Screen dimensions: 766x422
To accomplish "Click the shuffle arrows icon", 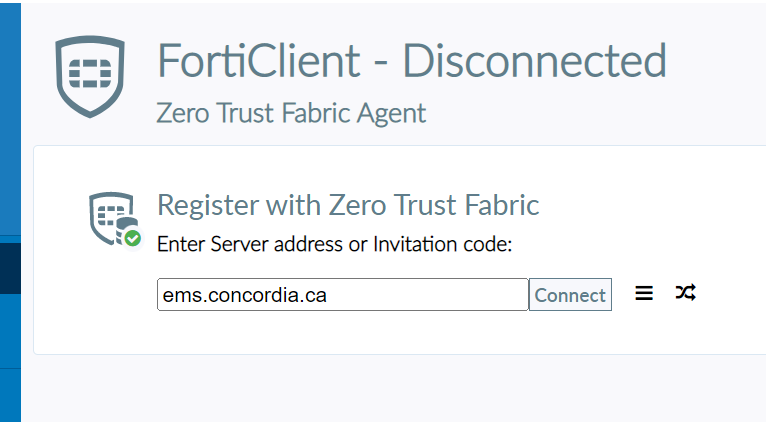I will pyautogui.click(x=685, y=293).
